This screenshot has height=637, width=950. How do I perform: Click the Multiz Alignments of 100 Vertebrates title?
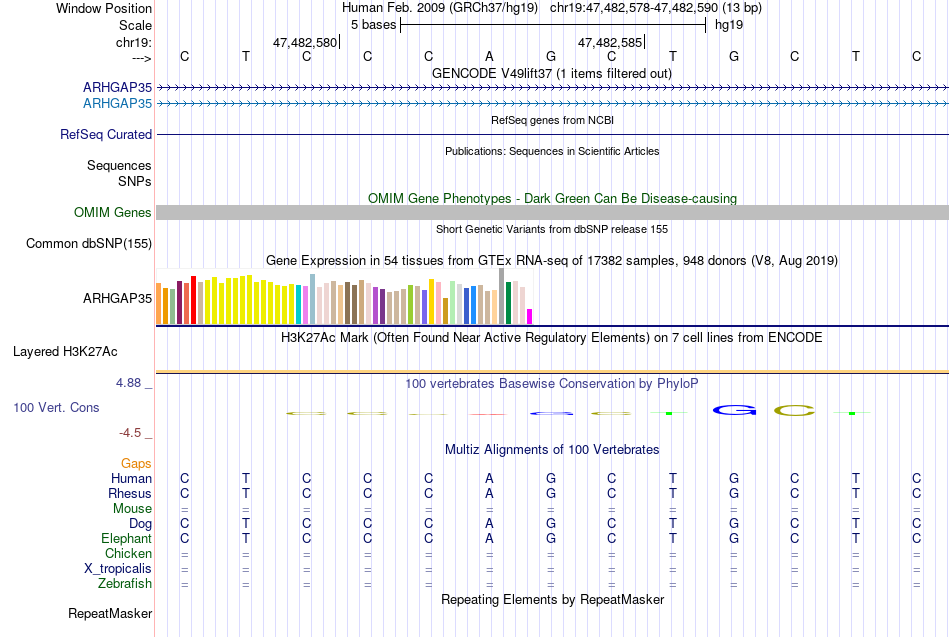click(552, 450)
